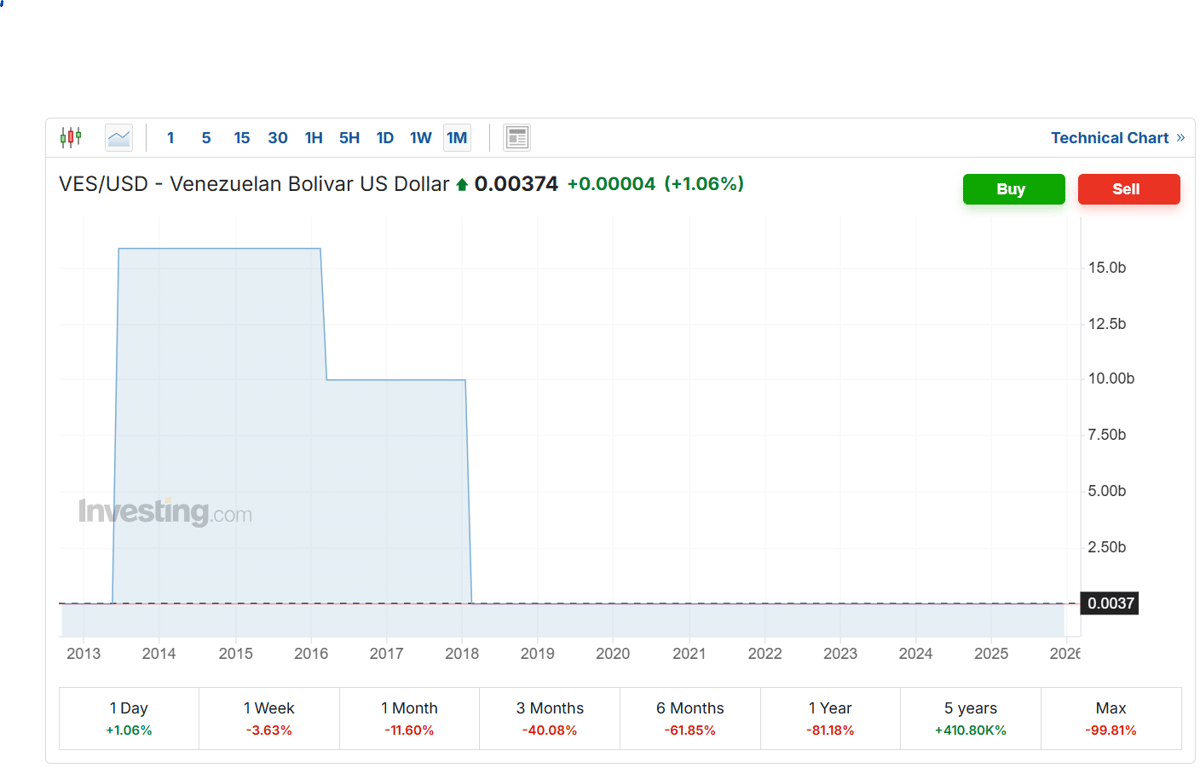Click the current price label on the axis
This screenshot has height=768, width=1200.
coord(1110,603)
